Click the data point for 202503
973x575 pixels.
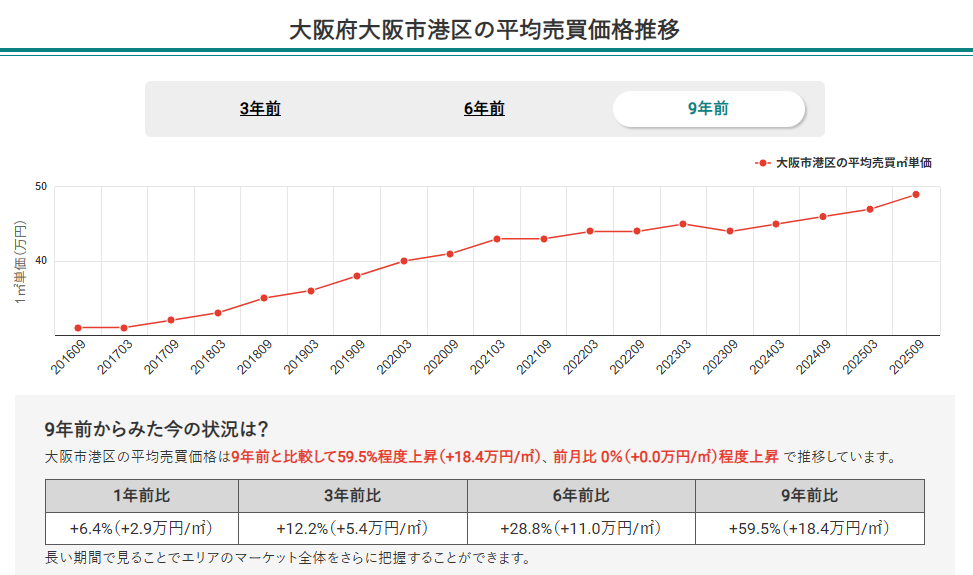pyautogui.click(x=870, y=209)
